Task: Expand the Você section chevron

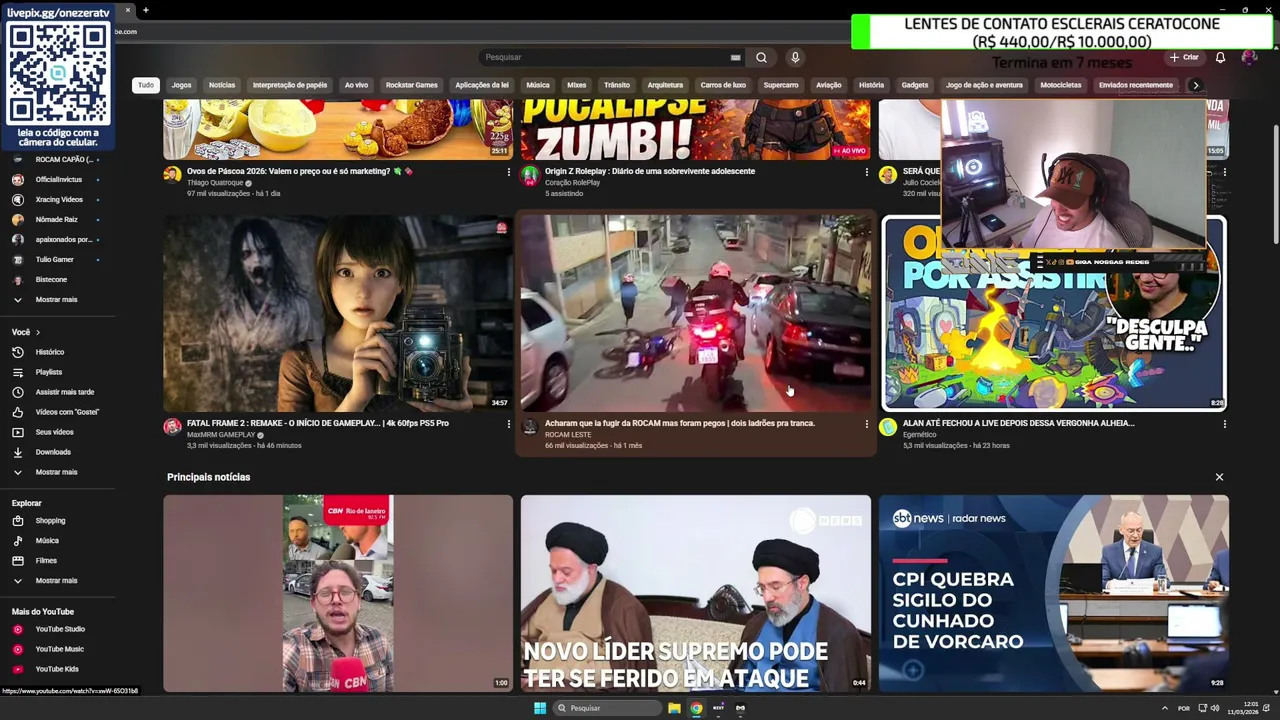Action: tap(38, 332)
